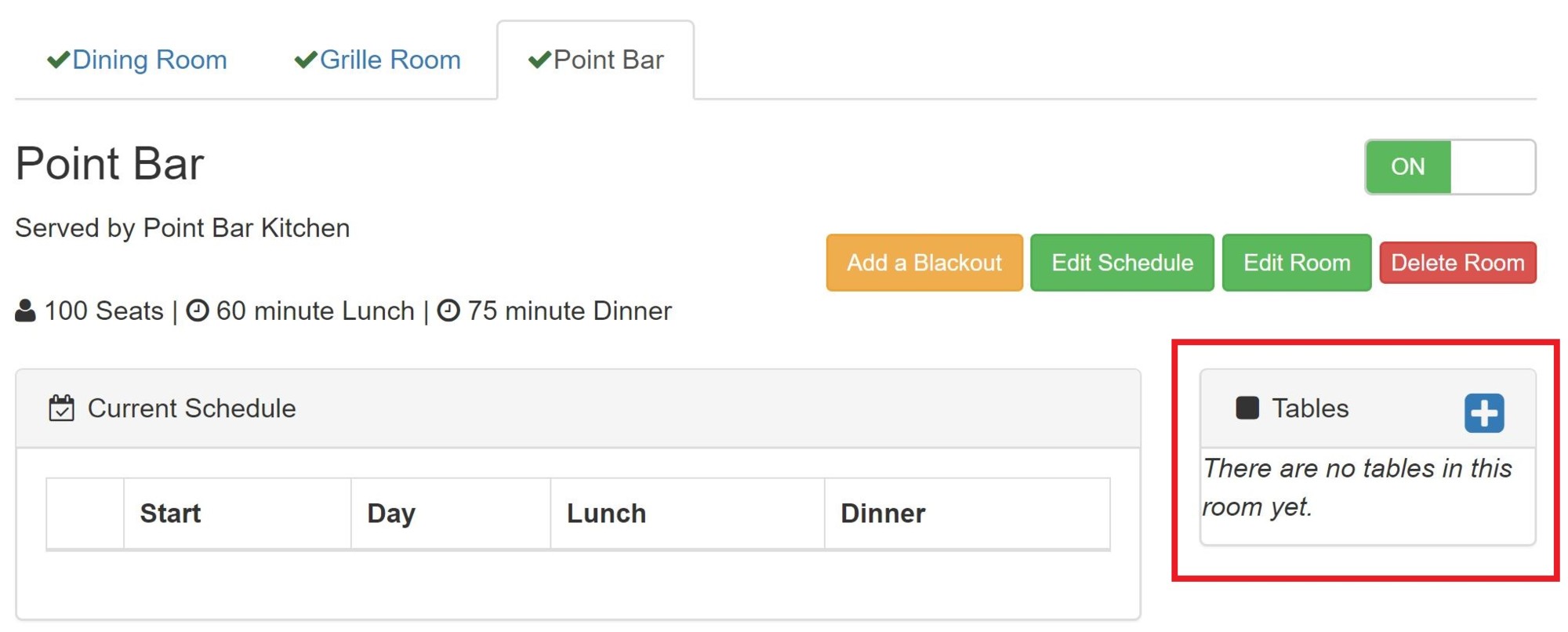The image size is (1568, 632).
Task: Click the Dinner column header
Action: click(x=883, y=514)
